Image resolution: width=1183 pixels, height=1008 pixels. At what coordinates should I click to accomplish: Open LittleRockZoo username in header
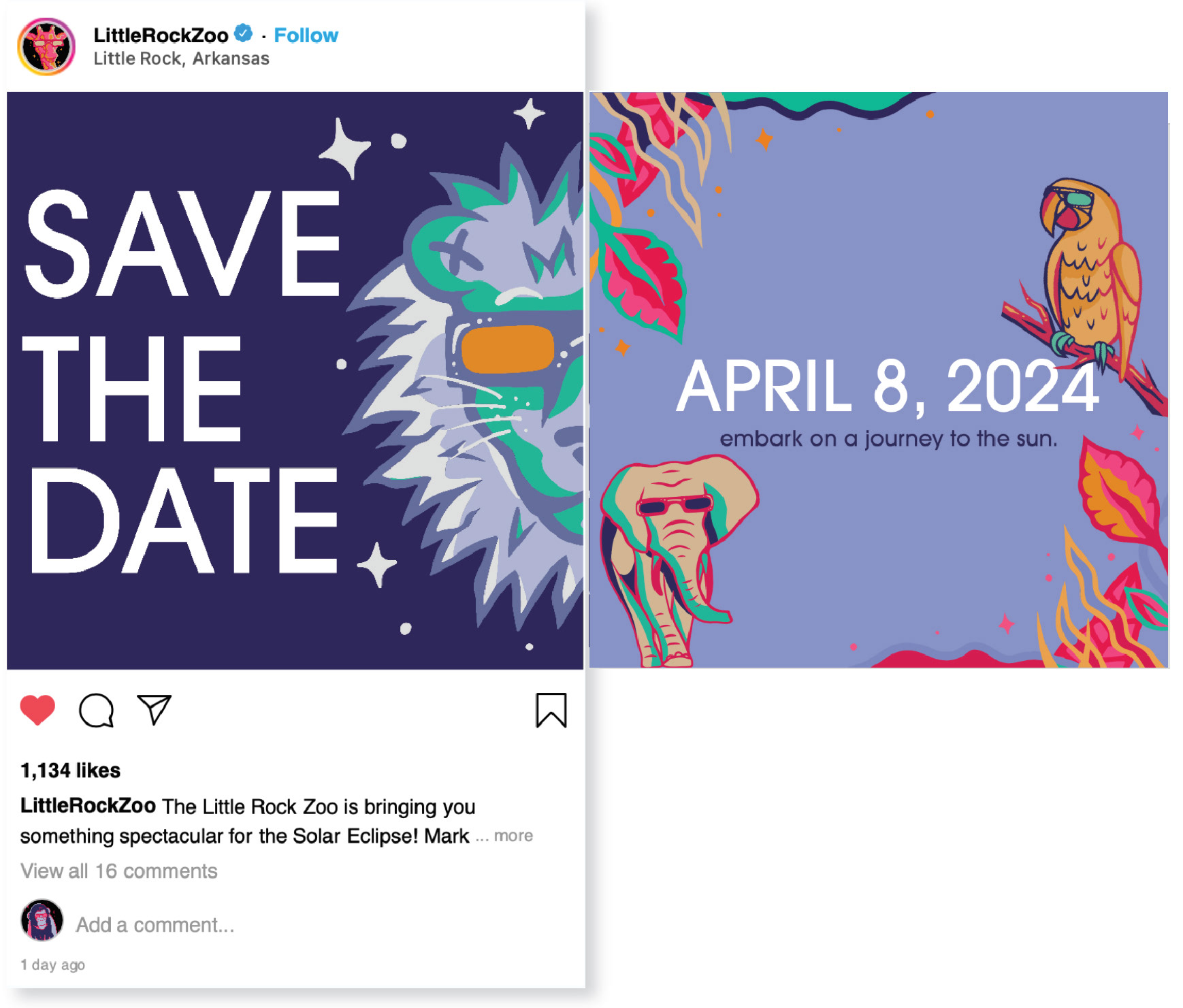161,35
